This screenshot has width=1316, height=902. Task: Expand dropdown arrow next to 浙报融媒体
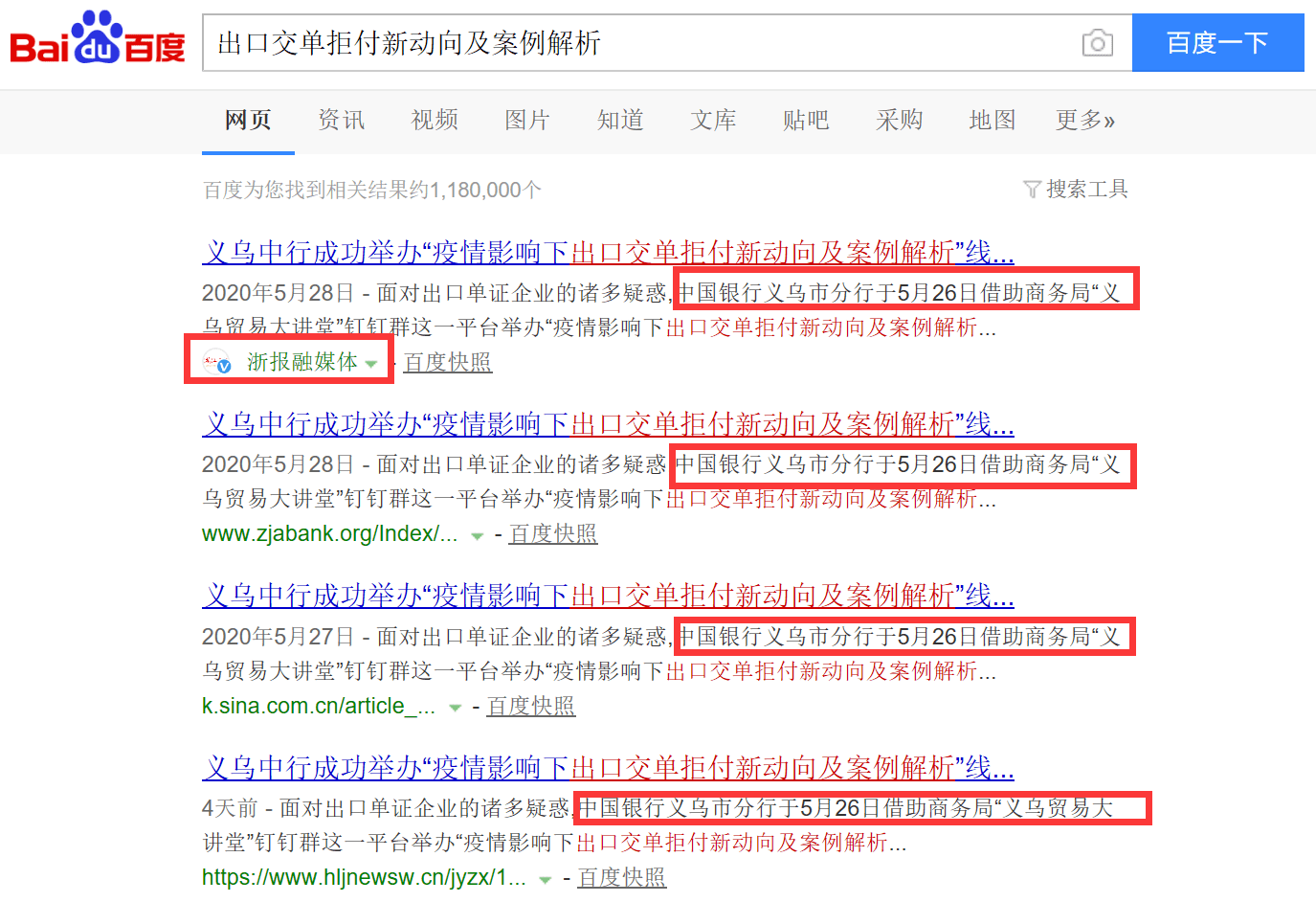click(371, 364)
